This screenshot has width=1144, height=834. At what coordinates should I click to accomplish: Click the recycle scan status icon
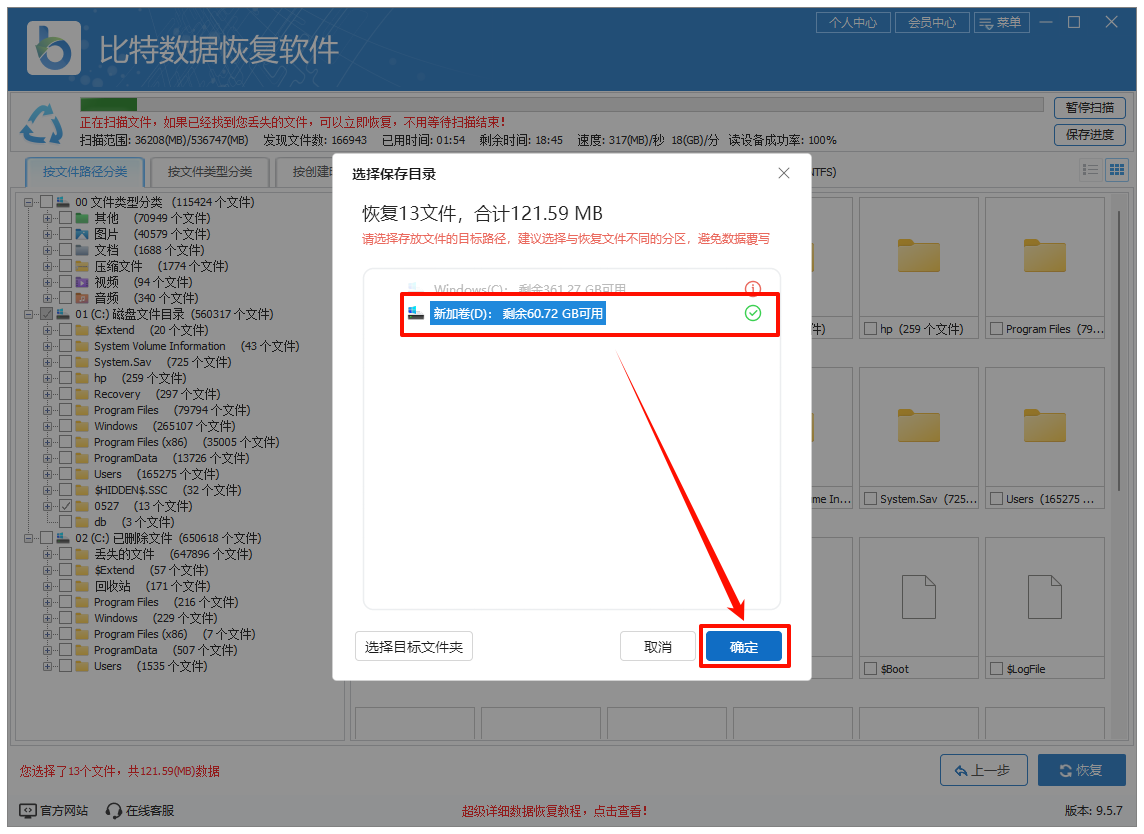point(42,123)
